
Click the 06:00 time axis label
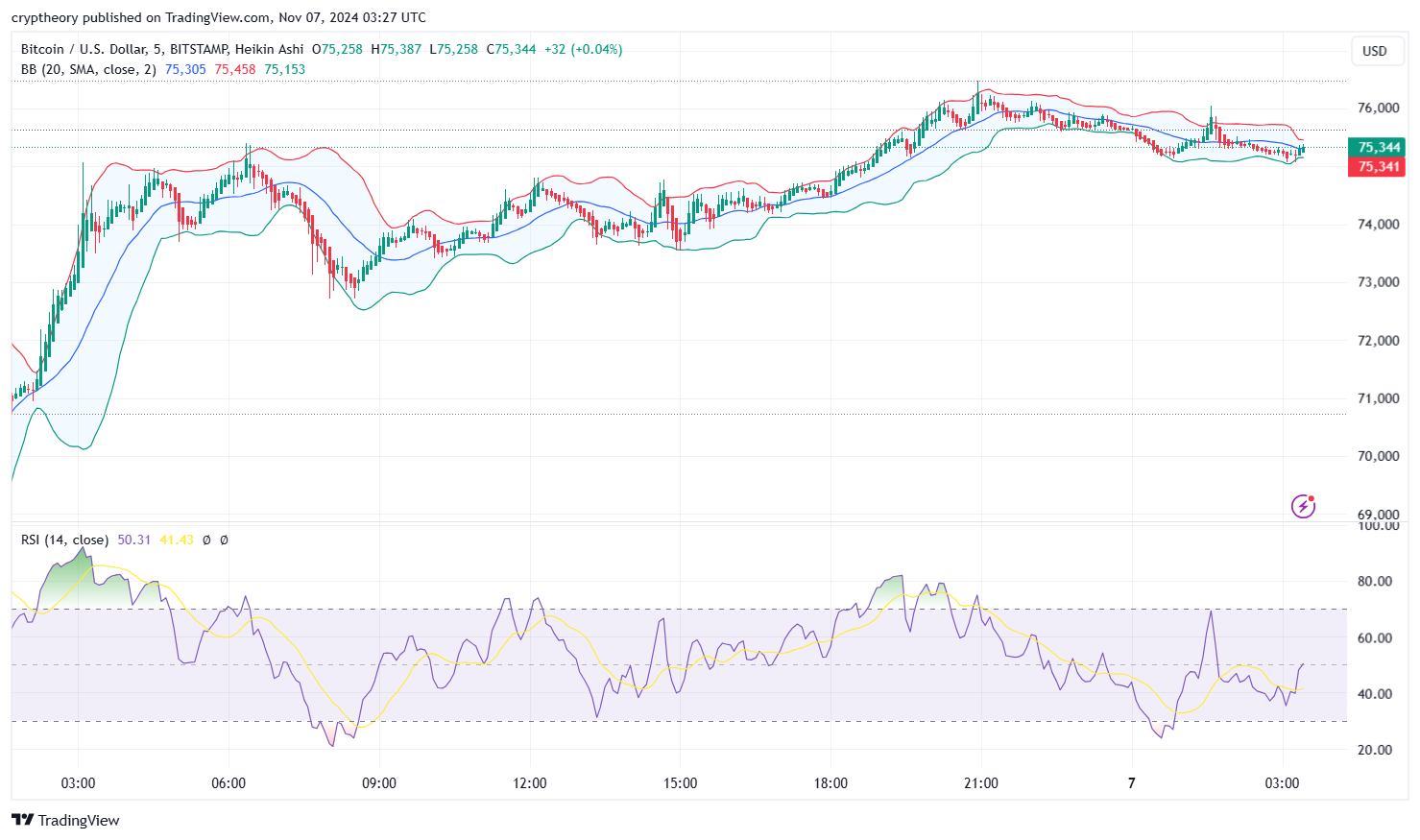[229, 783]
